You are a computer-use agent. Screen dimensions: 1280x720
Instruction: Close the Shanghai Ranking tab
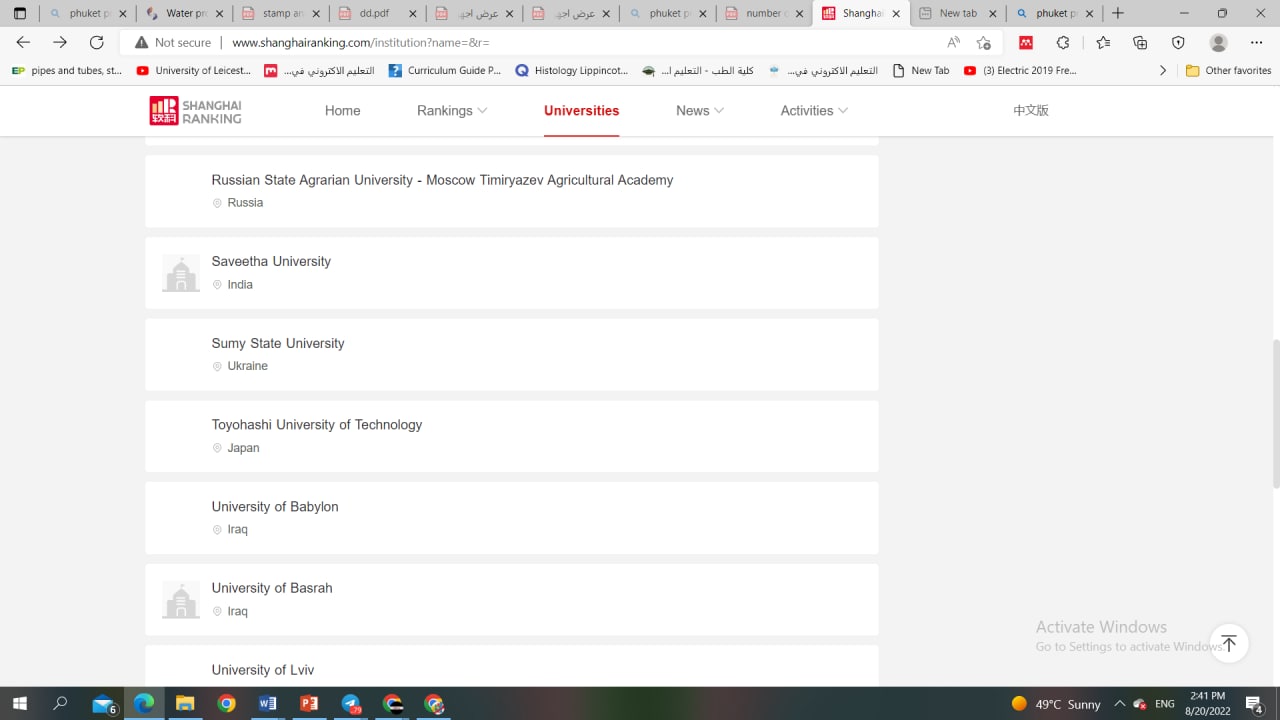(x=896, y=13)
